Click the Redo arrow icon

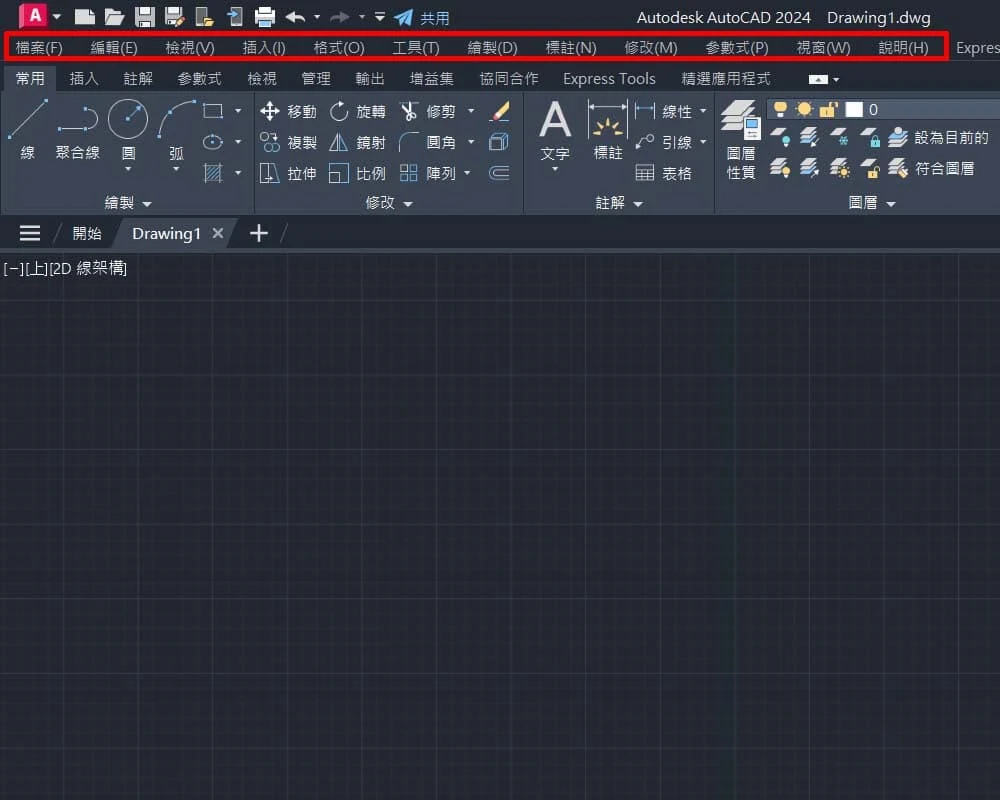tap(340, 17)
